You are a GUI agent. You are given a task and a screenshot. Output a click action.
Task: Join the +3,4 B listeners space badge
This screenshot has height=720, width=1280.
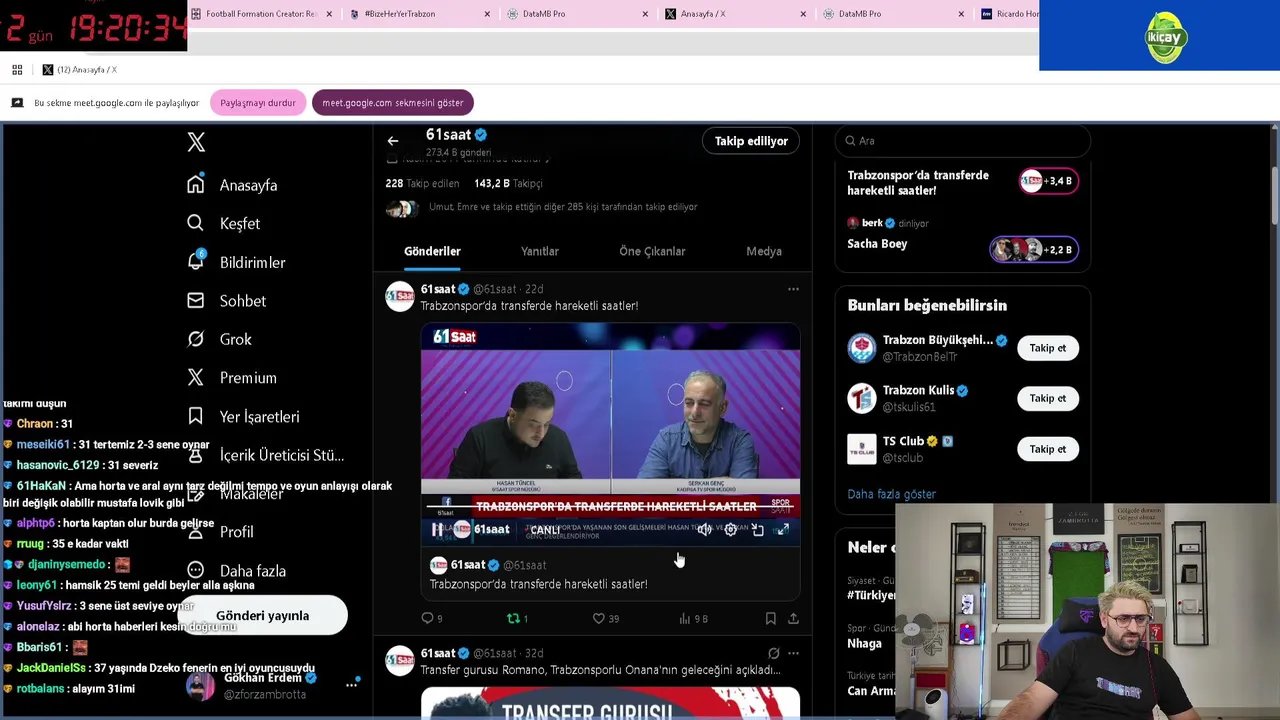[1048, 181]
